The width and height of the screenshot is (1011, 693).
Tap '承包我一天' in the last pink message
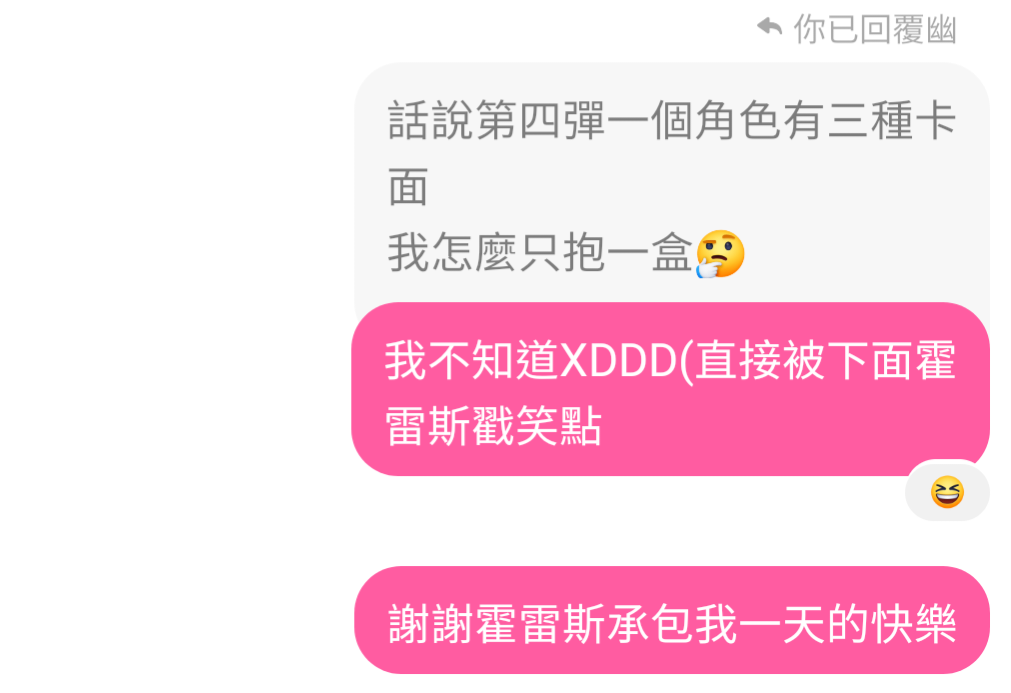[x=716, y=624]
